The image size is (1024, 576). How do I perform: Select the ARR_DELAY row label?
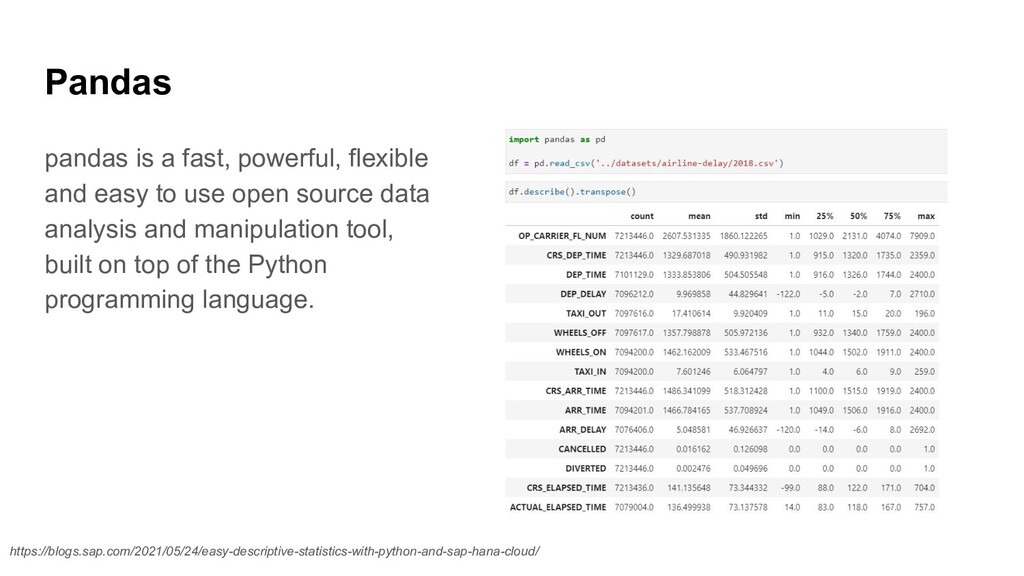[582, 430]
